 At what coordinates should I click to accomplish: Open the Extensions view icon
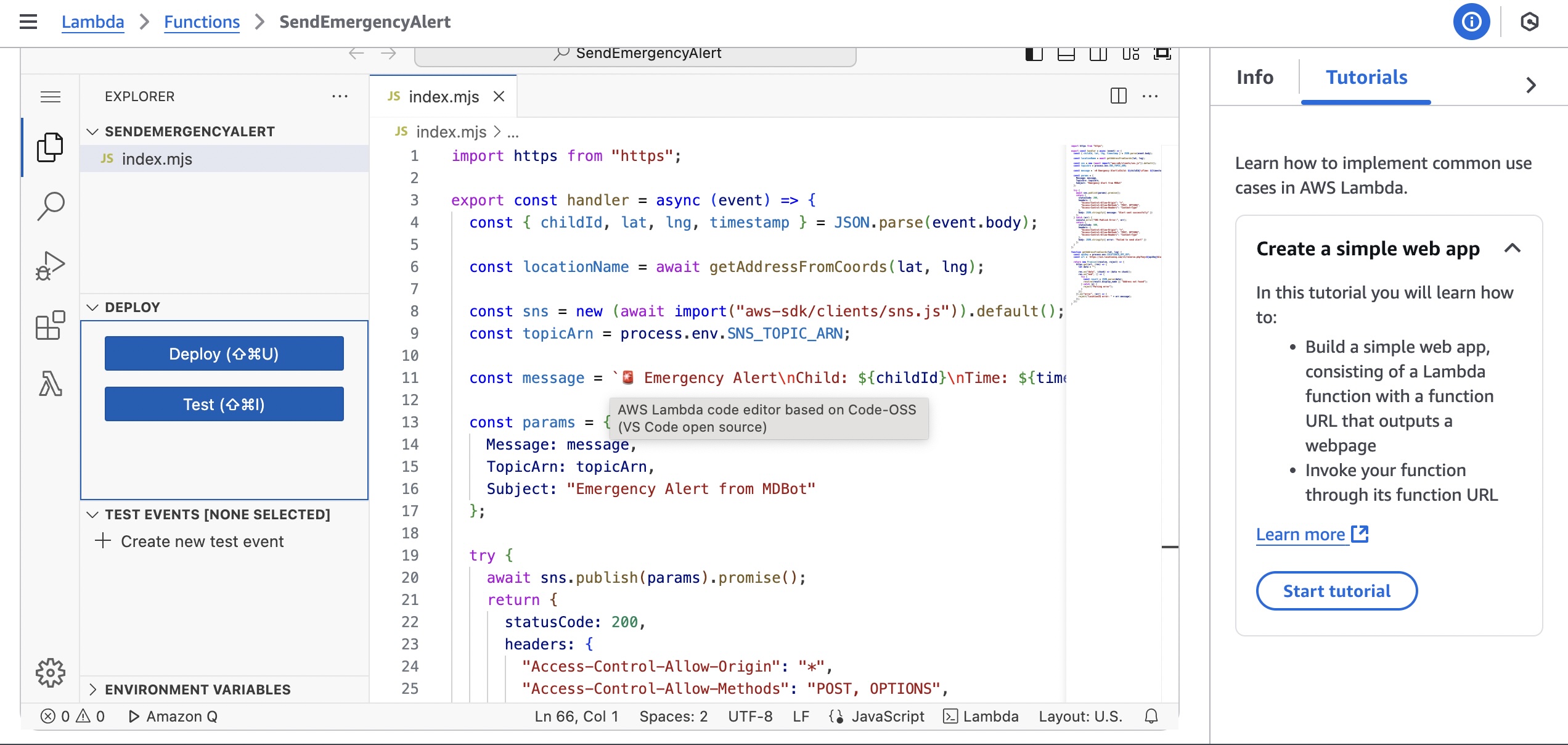(50, 325)
